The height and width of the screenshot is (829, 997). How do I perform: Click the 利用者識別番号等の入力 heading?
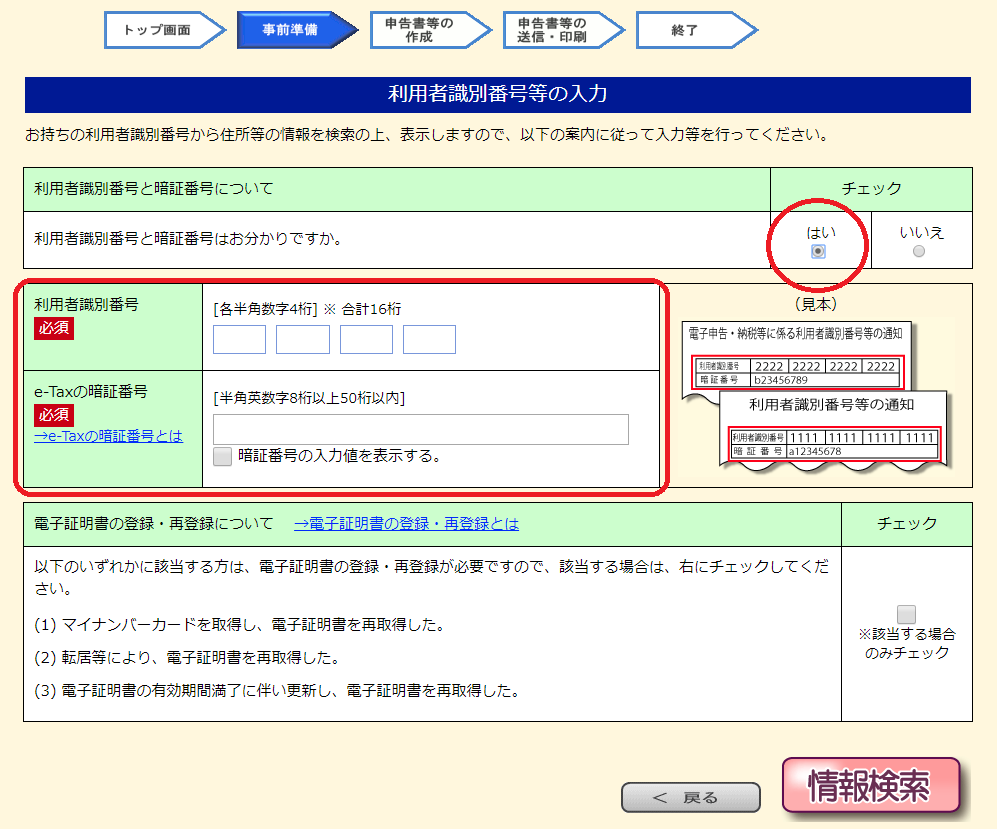point(498,94)
